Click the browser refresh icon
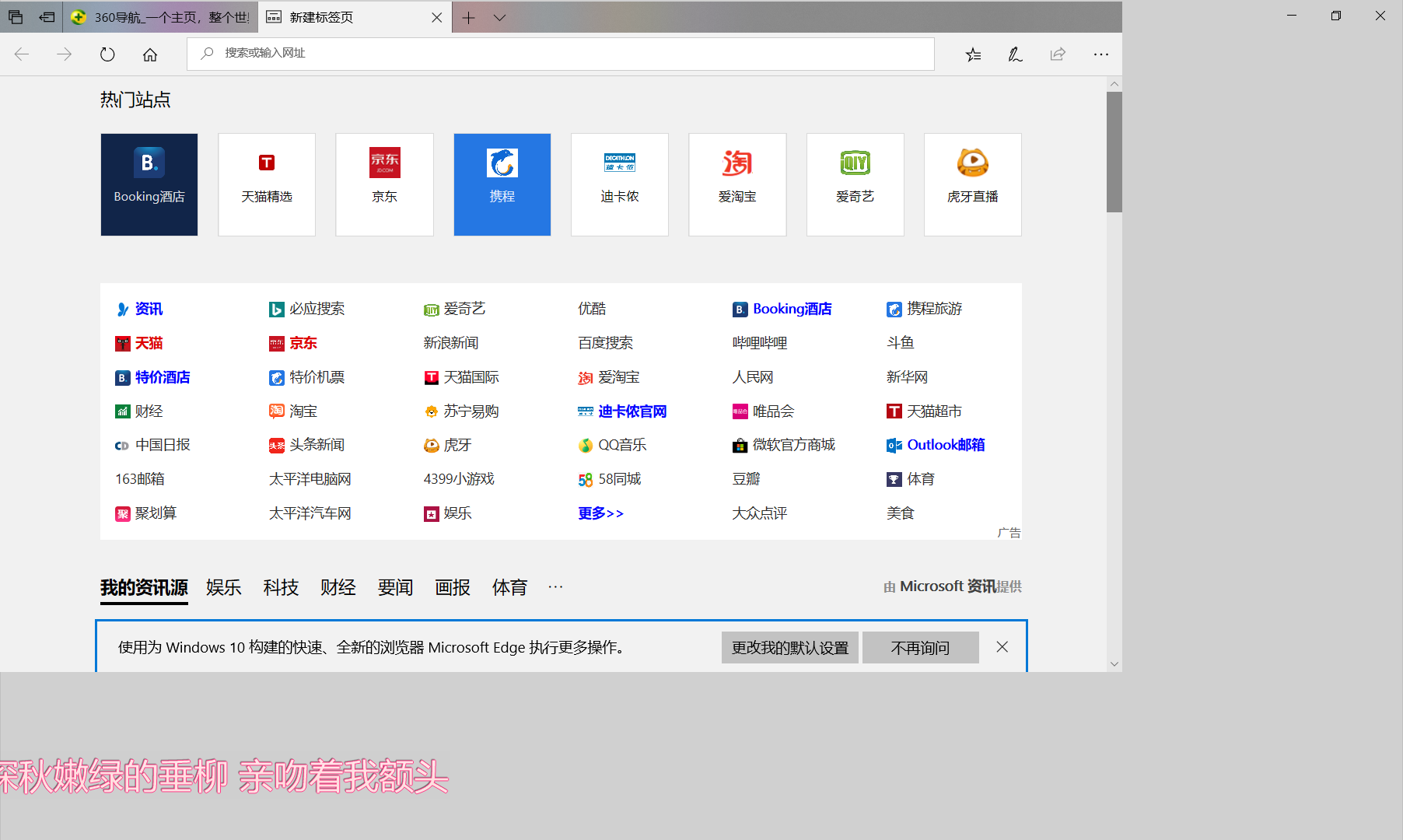Viewport: 1403px width, 840px height. 107,54
